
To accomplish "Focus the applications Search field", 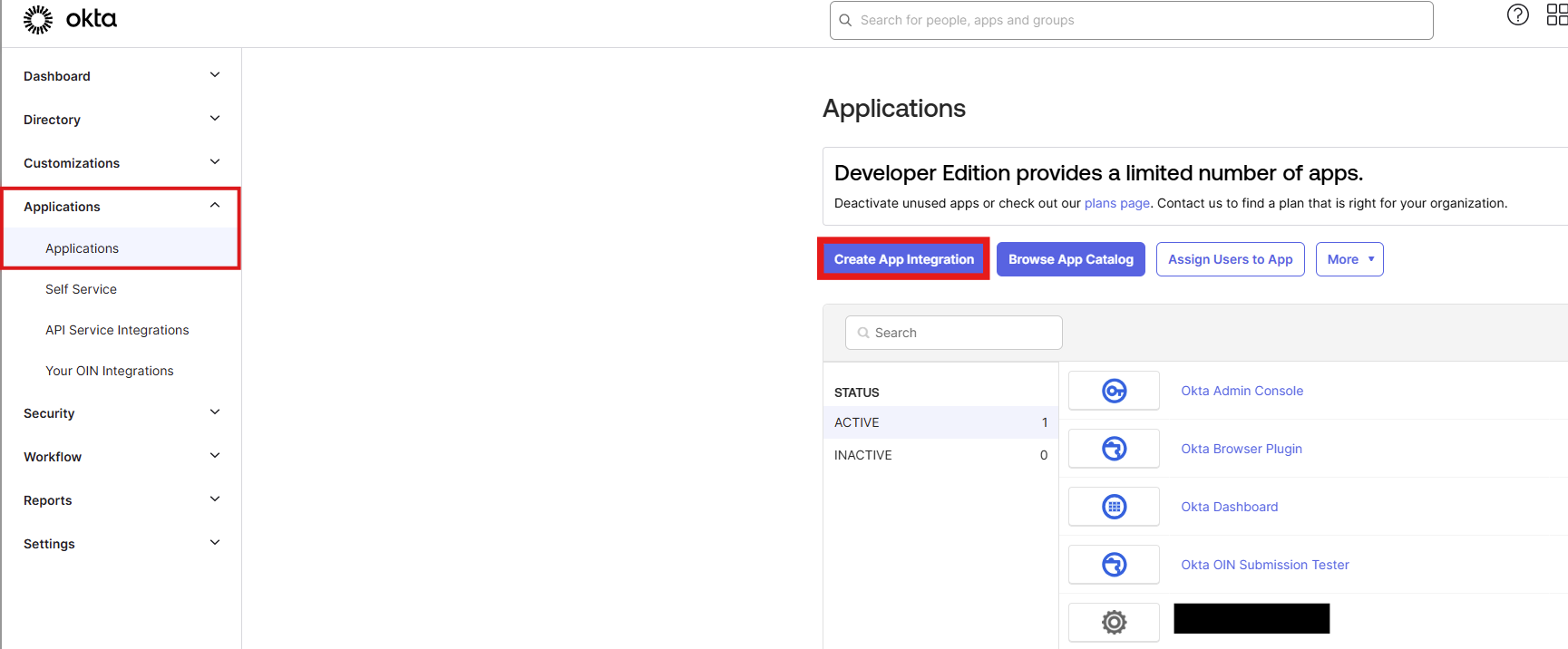I will pos(953,333).
